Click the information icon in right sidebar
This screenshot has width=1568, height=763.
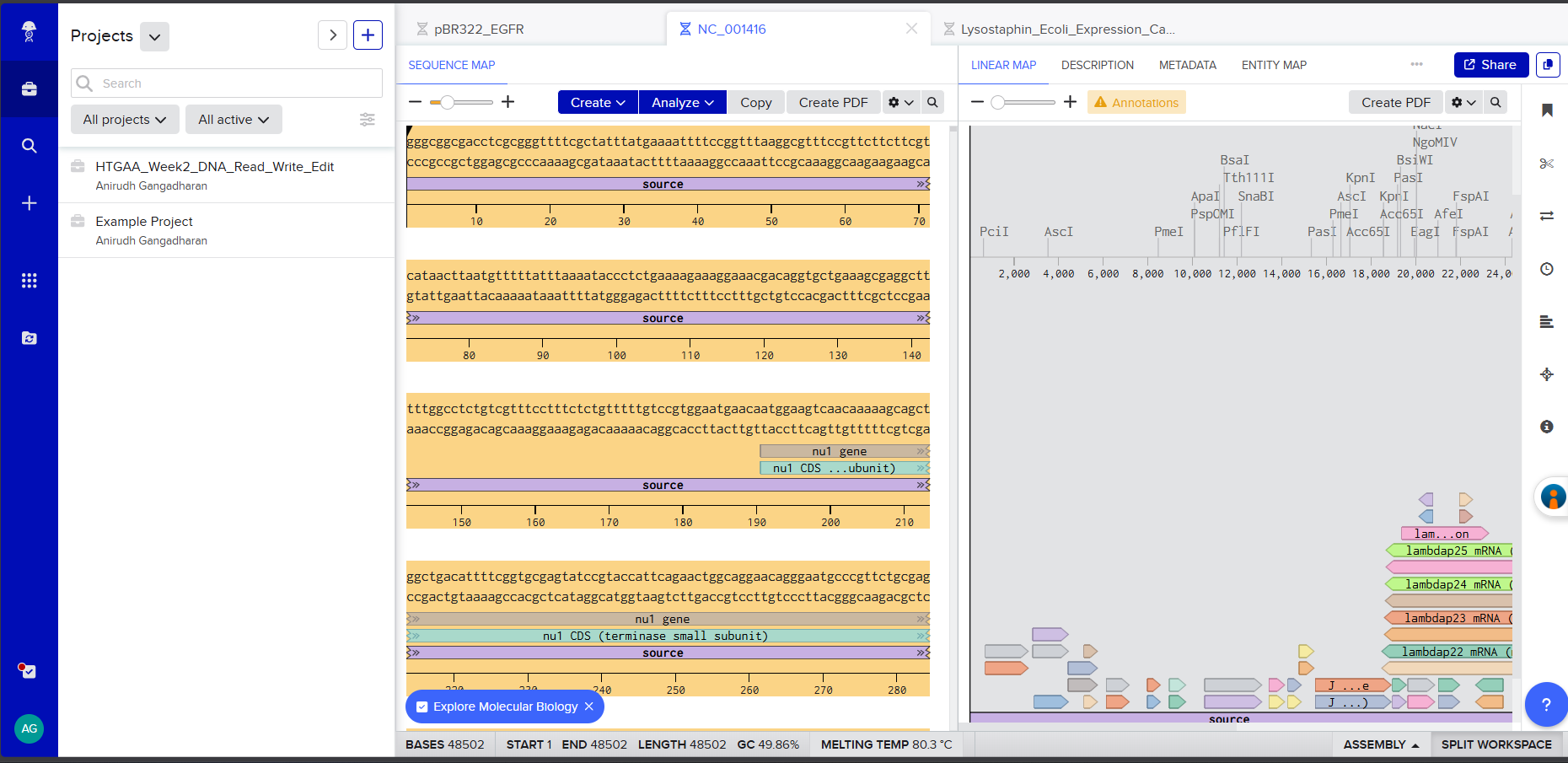click(1546, 427)
